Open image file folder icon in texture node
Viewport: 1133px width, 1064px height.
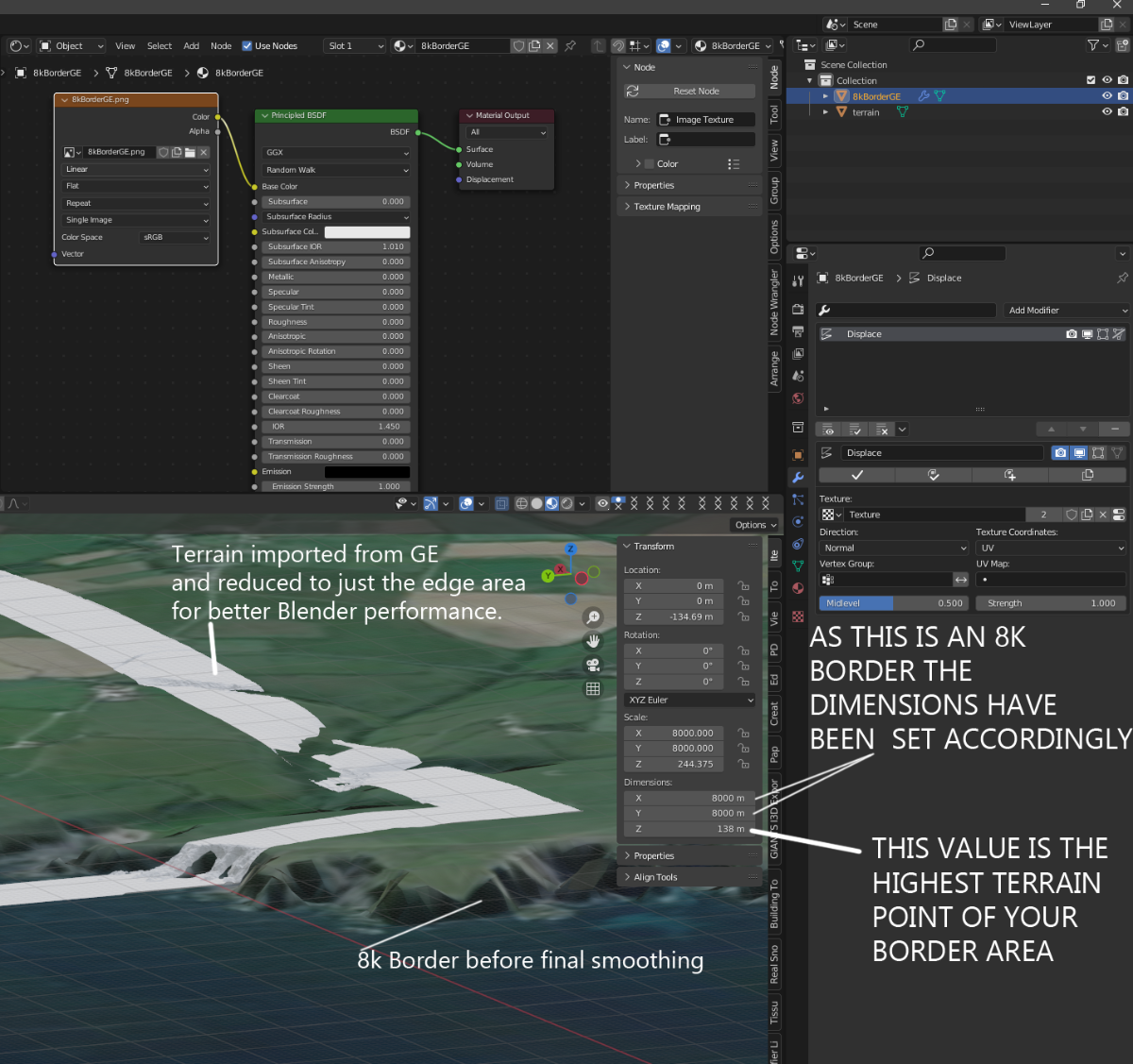pos(190,152)
